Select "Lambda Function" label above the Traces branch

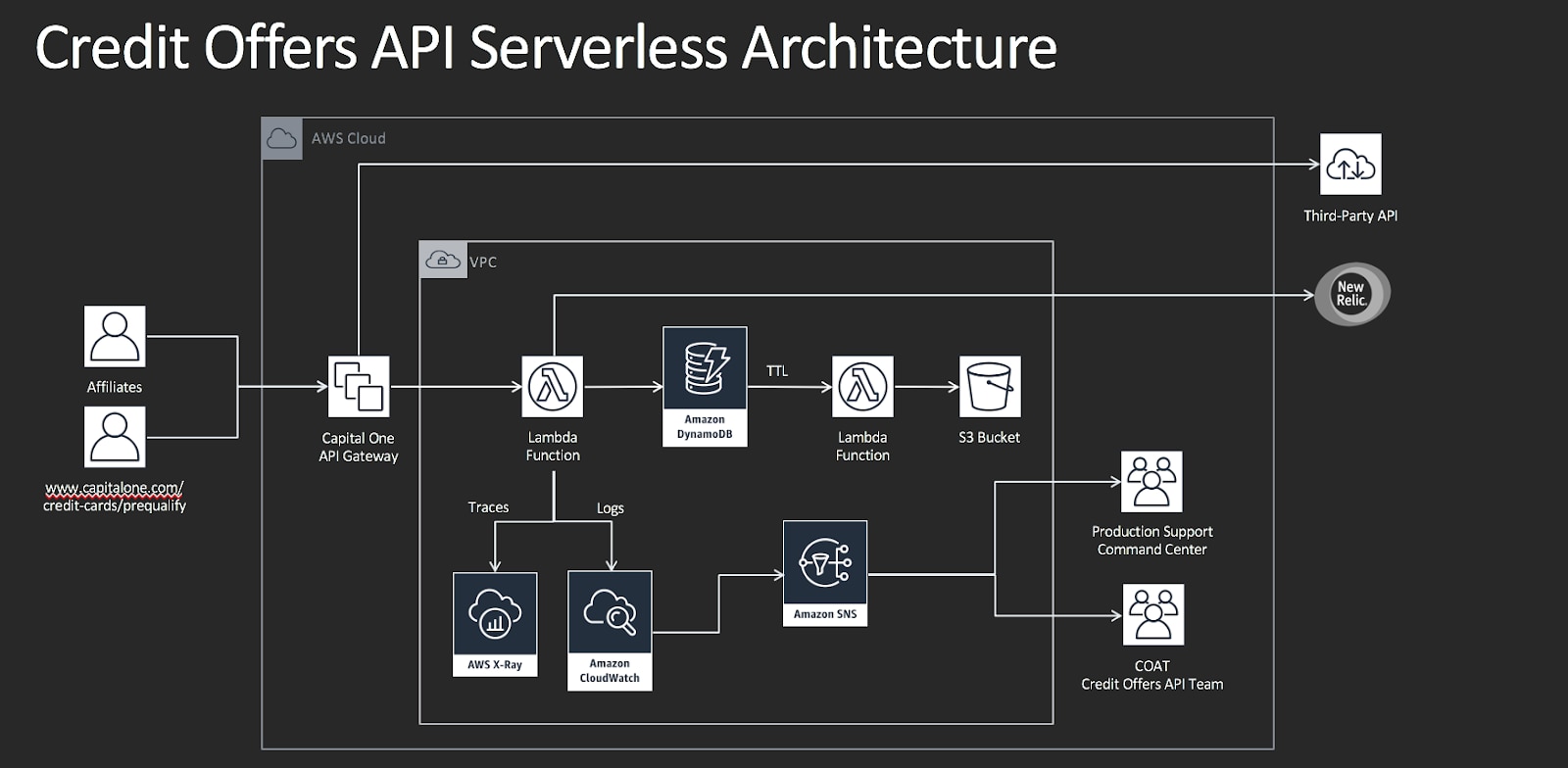pos(553,446)
